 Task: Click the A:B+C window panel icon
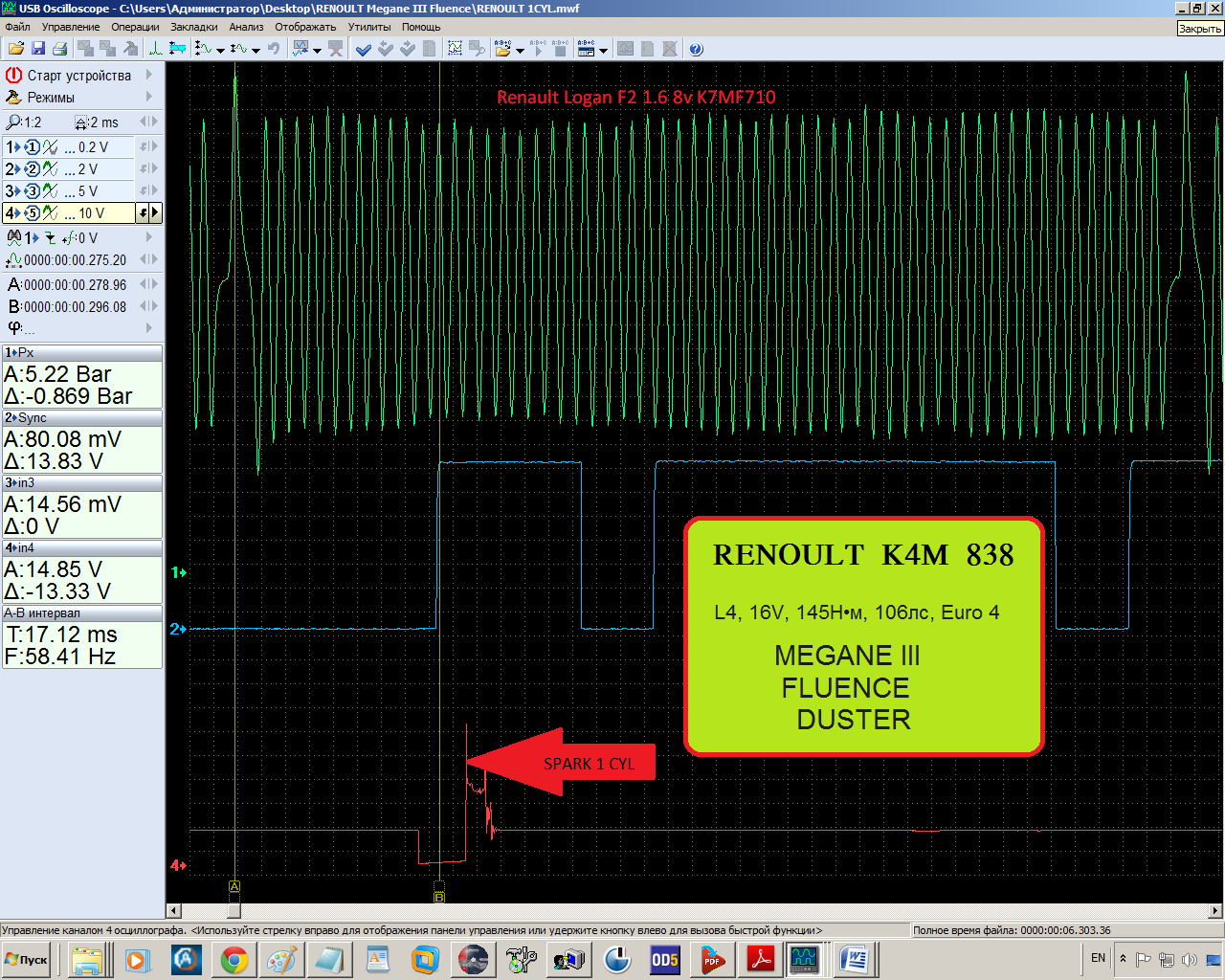tap(587, 48)
